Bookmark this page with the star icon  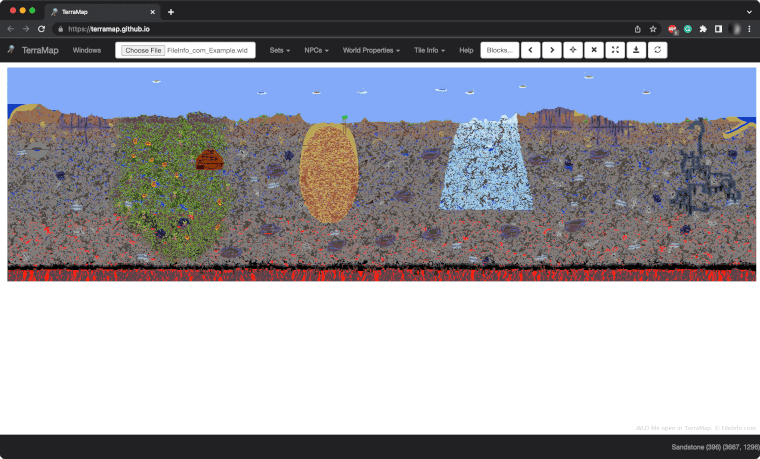click(x=653, y=29)
